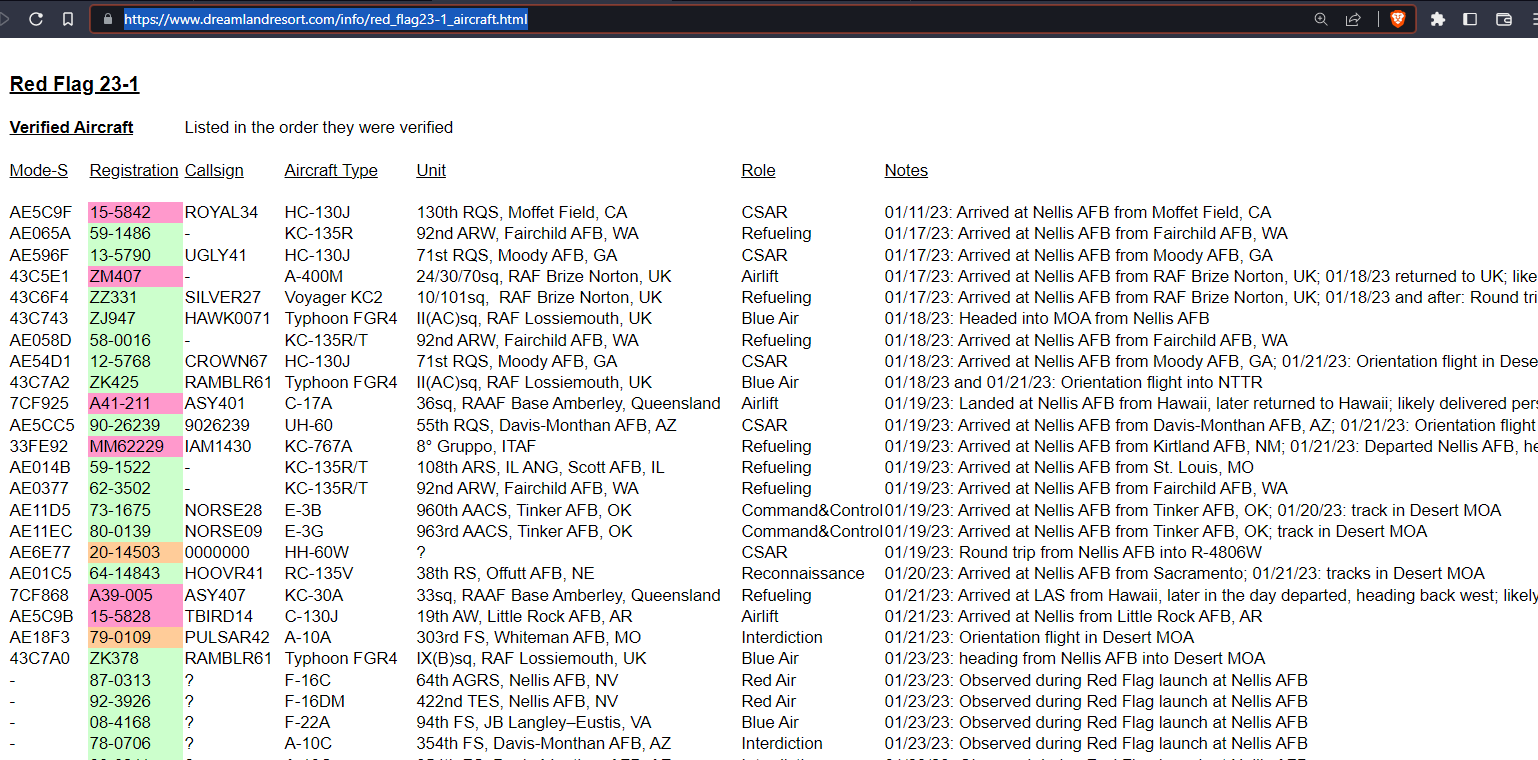This screenshot has width=1538, height=760.
Task: Click callsign HOOVR41
Action: pos(224,573)
